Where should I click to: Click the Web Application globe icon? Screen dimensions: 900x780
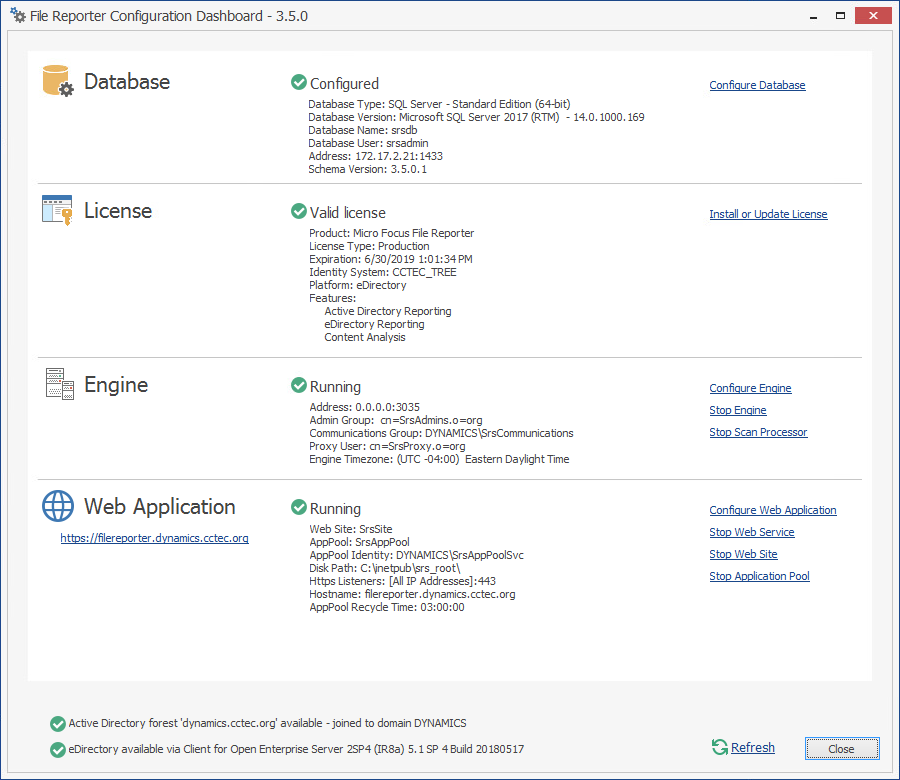click(x=58, y=506)
